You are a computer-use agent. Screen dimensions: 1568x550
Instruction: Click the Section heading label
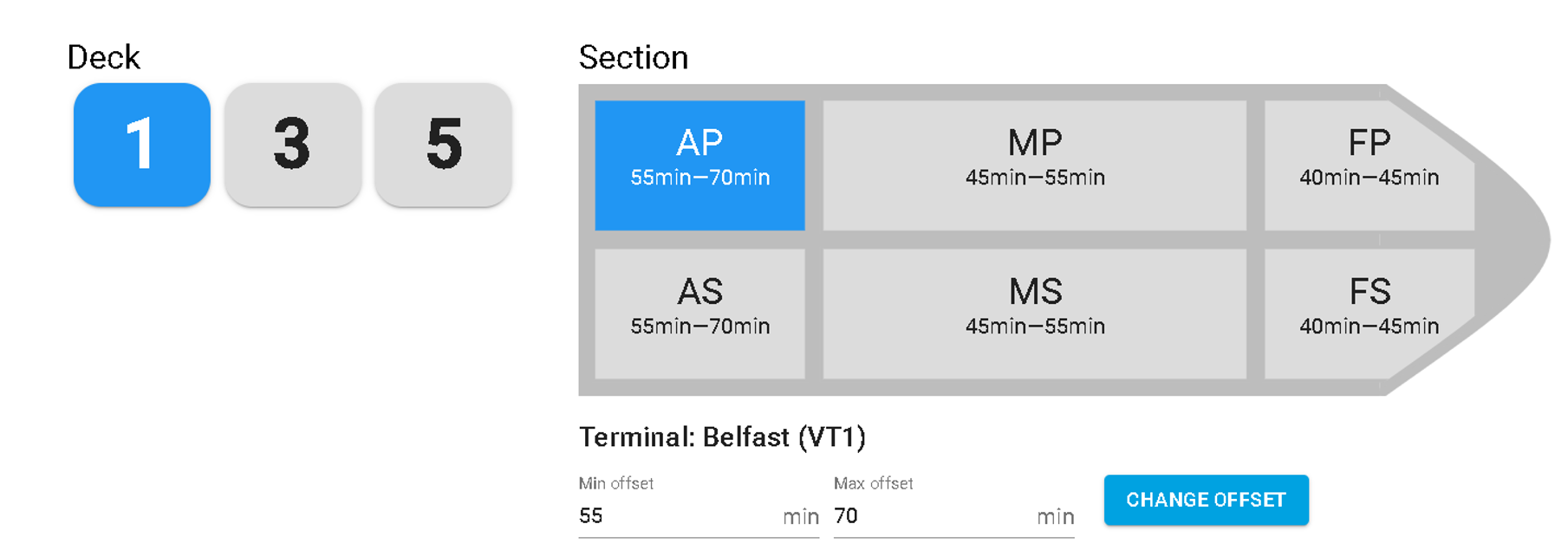pos(633,57)
